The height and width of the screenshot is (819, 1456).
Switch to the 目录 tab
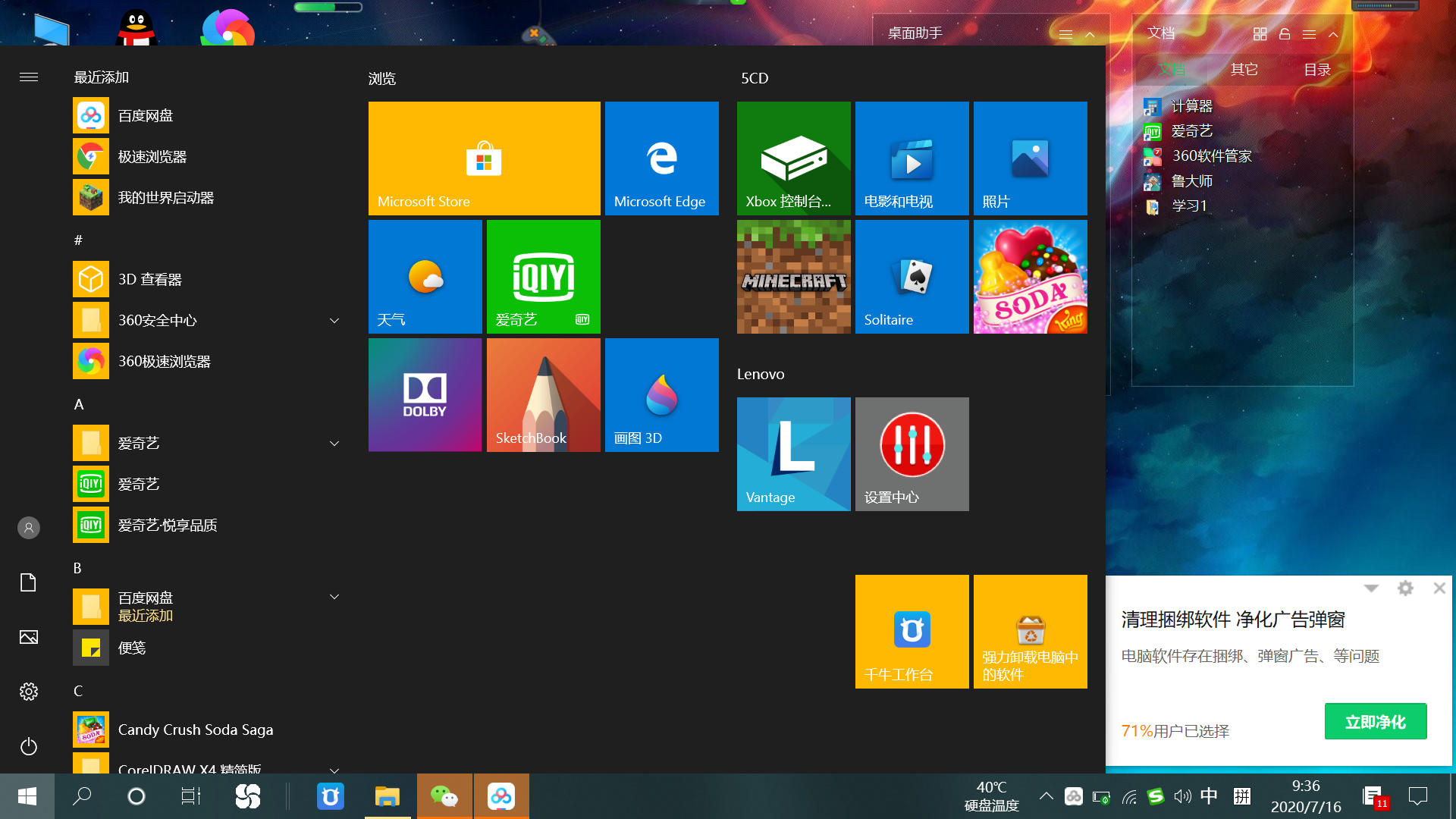[1317, 70]
